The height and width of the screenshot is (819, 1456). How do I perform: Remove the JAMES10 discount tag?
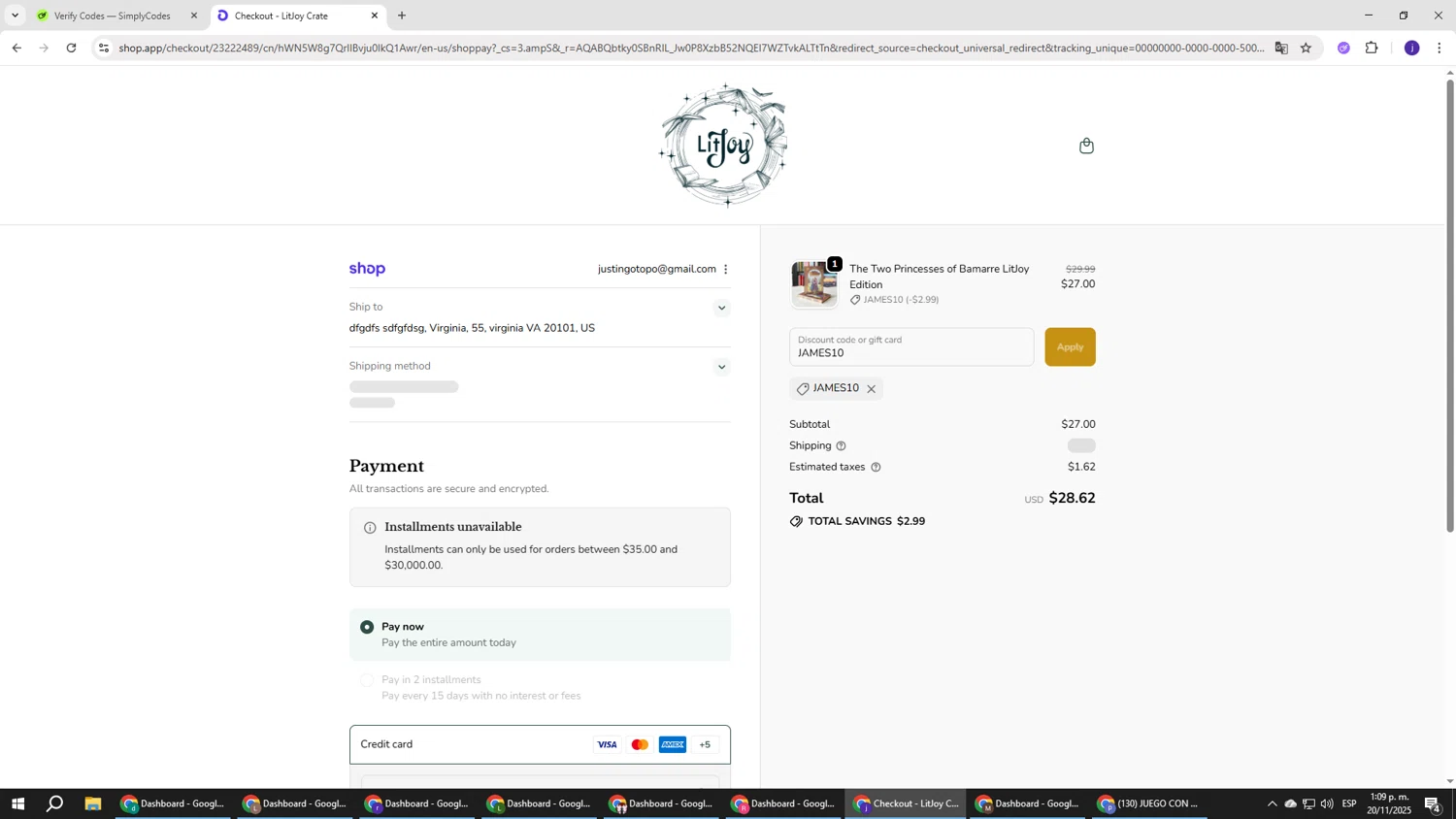click(871, 389)
